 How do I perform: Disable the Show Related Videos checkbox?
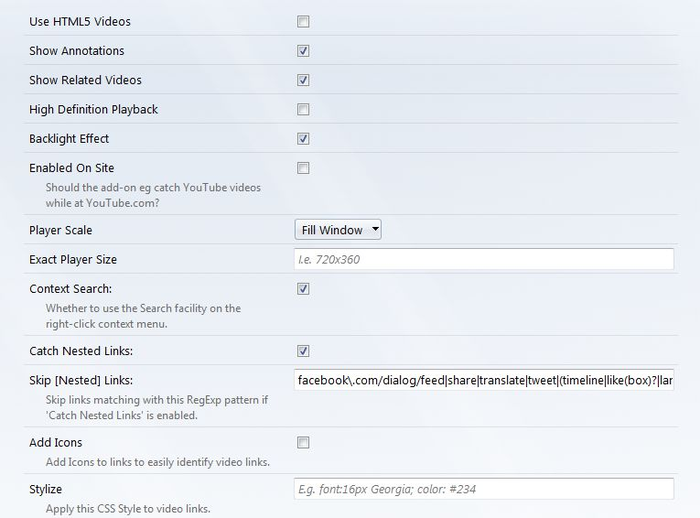click(x=303, y=80)
